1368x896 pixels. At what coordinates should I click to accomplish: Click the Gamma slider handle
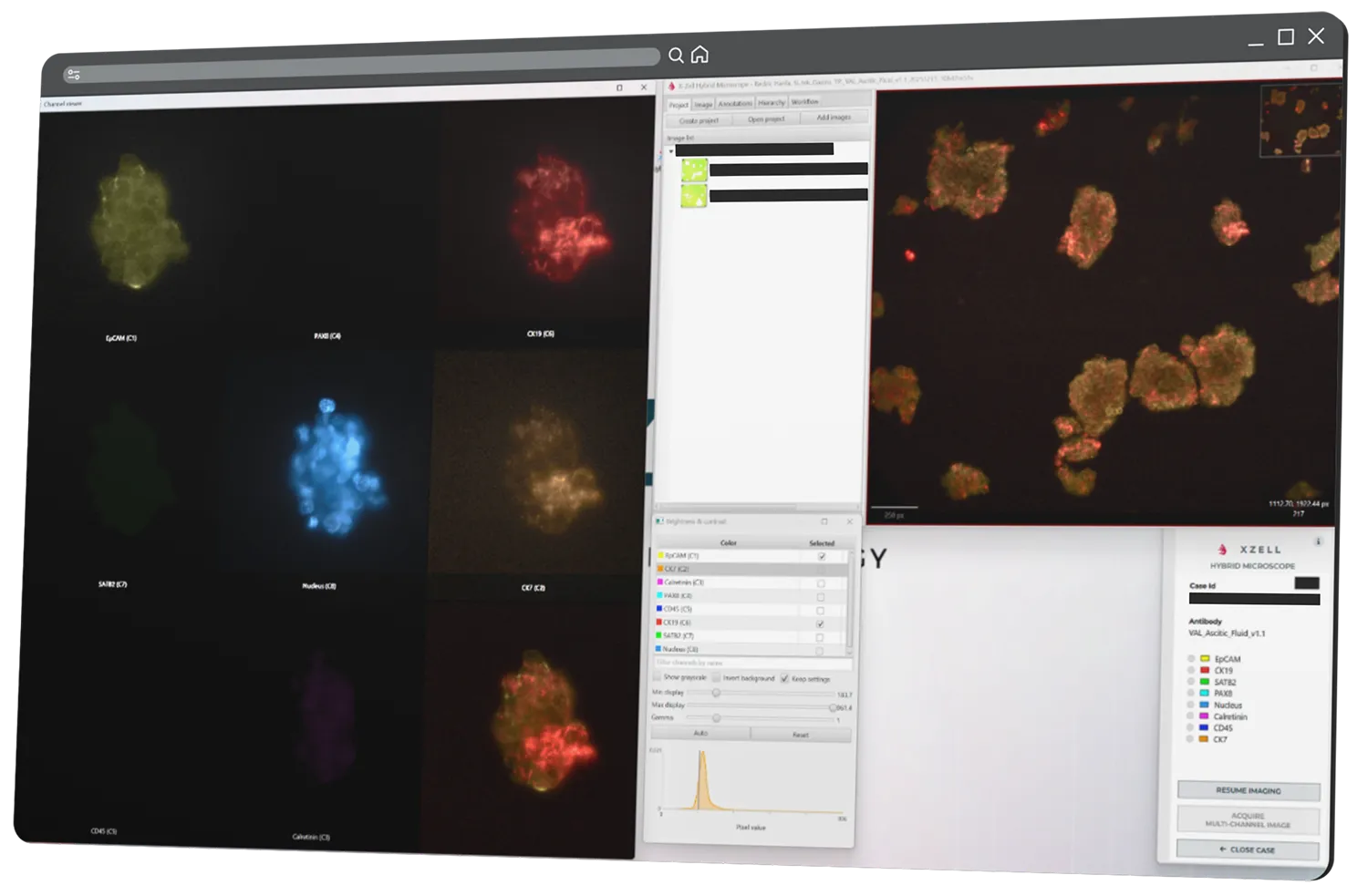coord(716,718)
